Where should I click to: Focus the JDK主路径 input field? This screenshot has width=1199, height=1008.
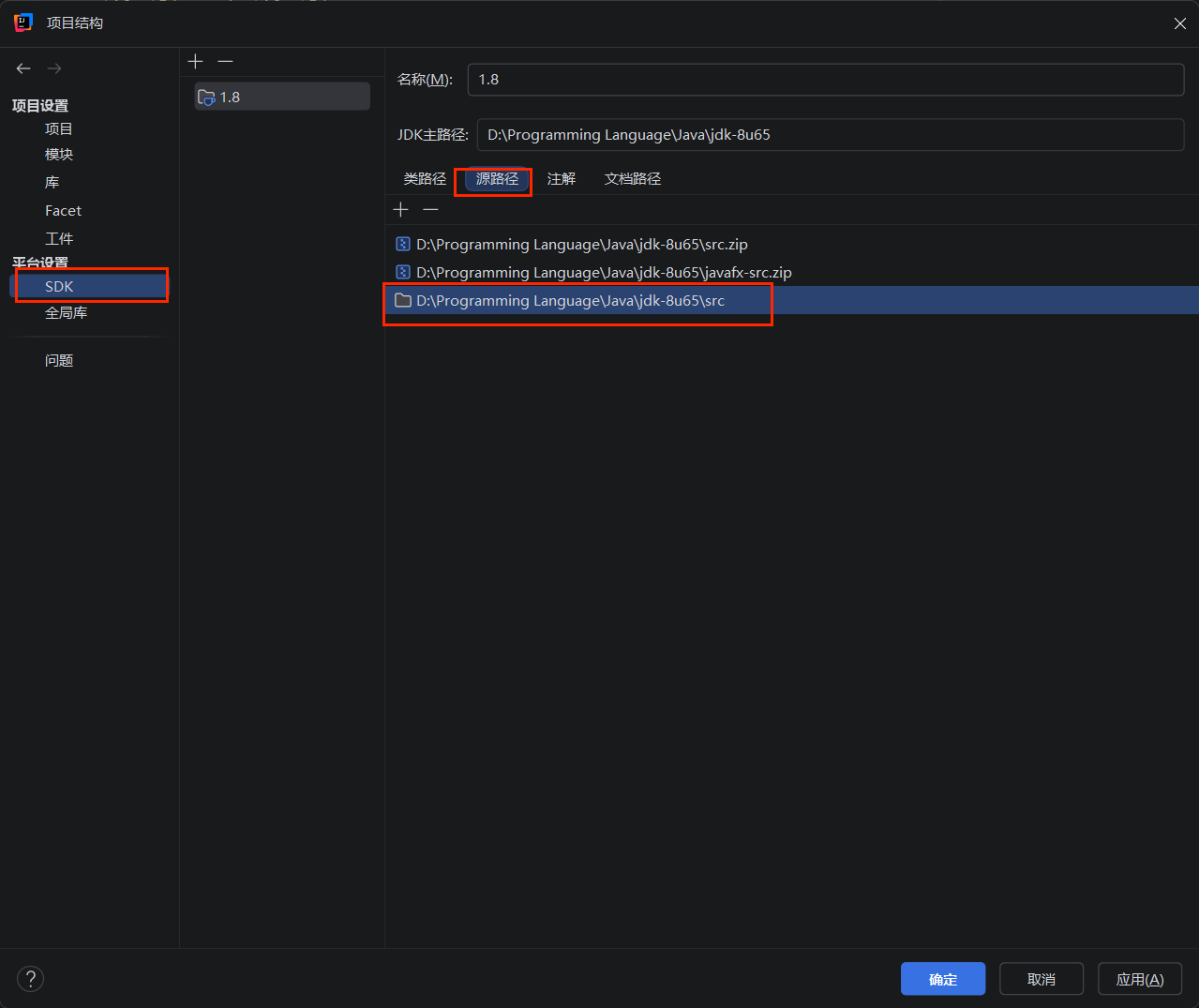point(831,135)
